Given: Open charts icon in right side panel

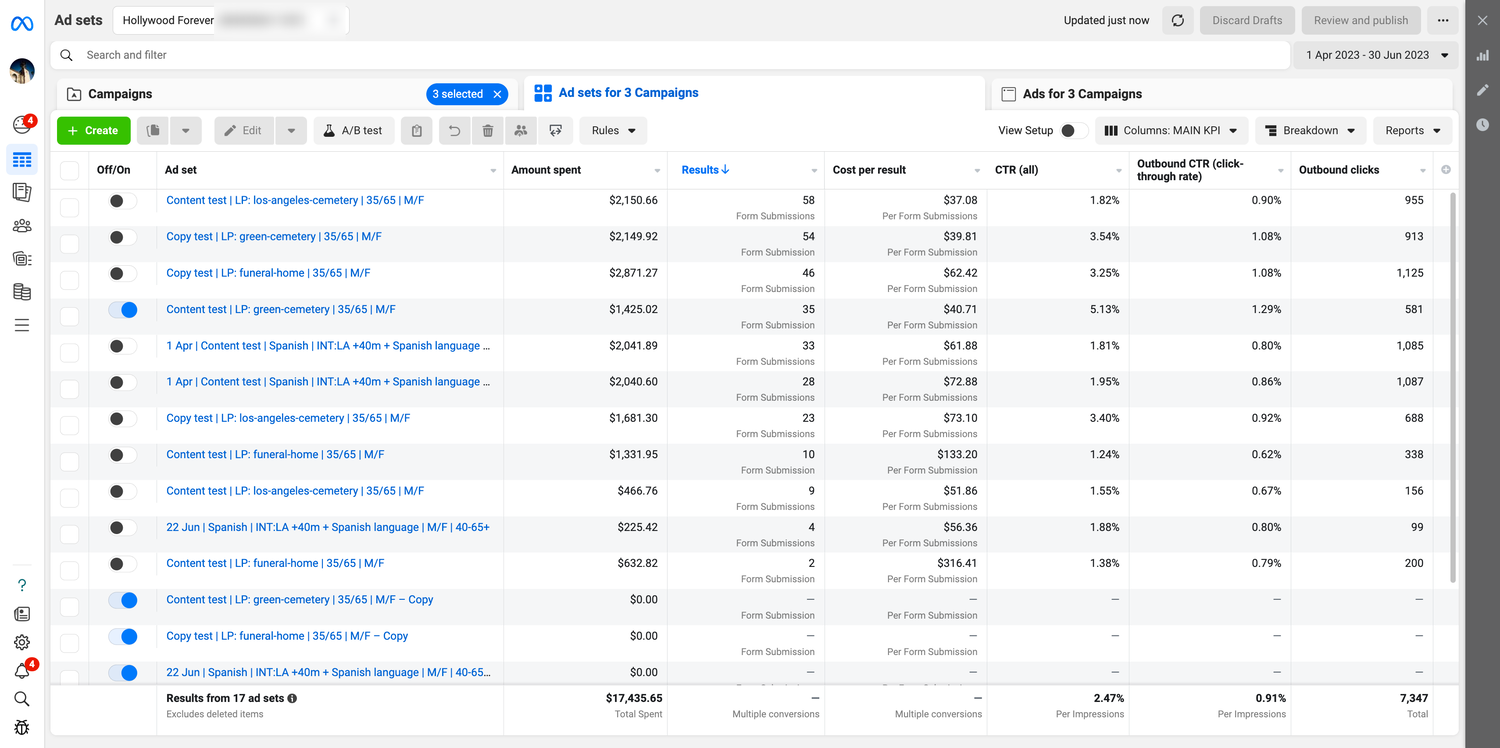Looking at the screenshot, I should [1483, 56].
